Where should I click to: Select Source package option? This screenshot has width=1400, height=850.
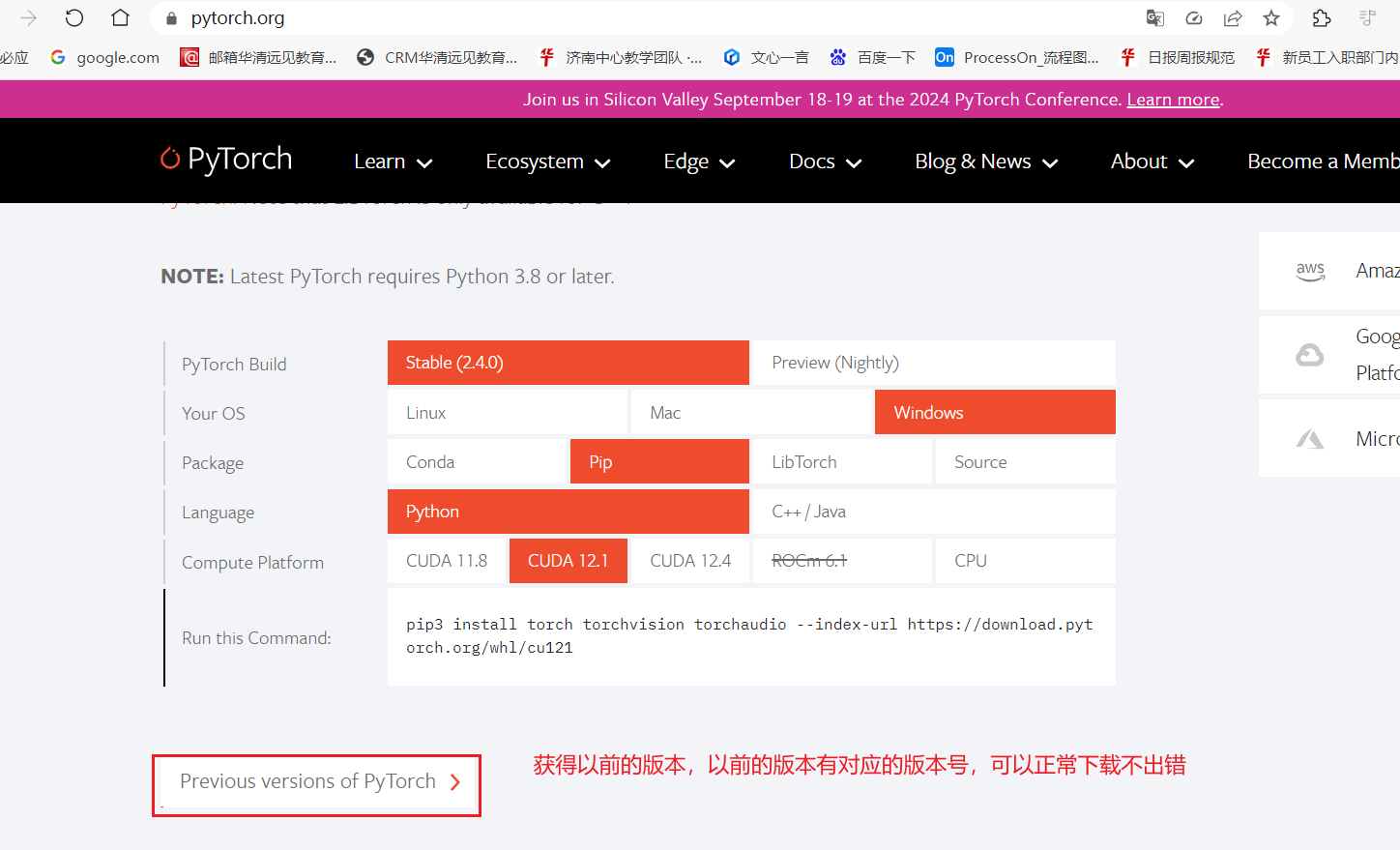coord(1026,461)
